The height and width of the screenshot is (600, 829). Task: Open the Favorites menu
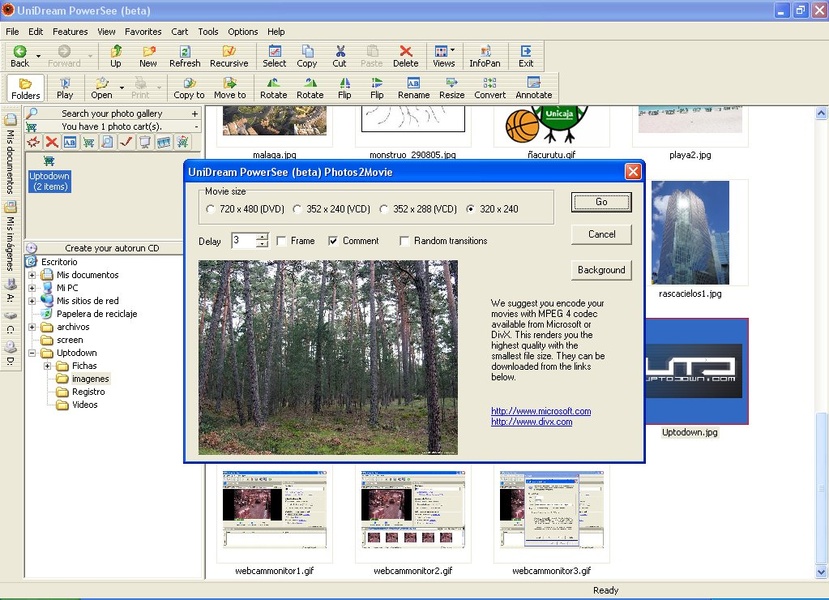[x=143, y=32]
